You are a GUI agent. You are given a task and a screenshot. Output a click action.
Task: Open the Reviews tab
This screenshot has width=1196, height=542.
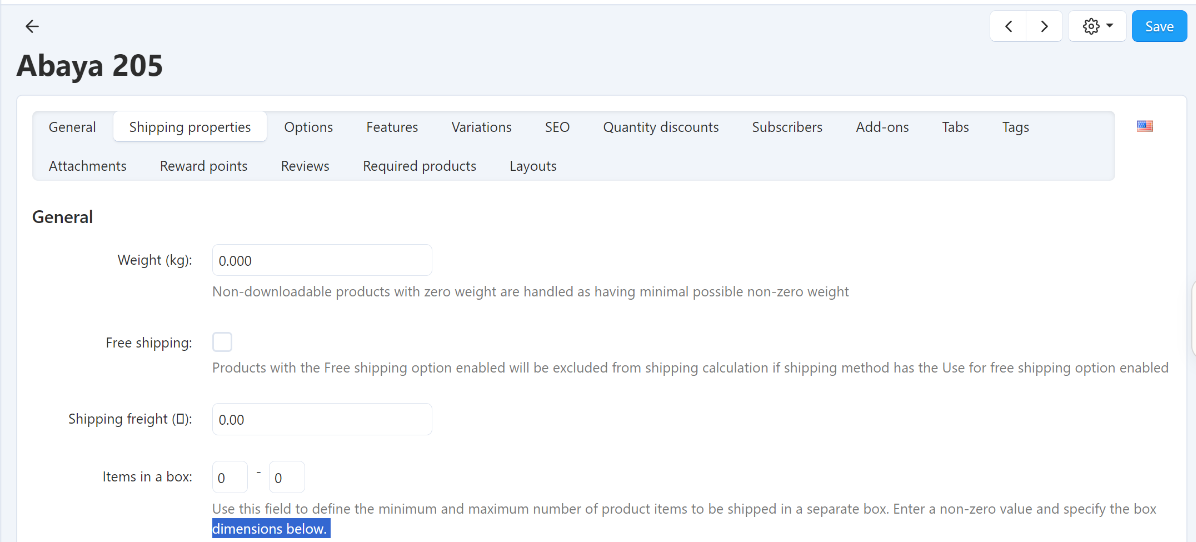pos(305,166)
